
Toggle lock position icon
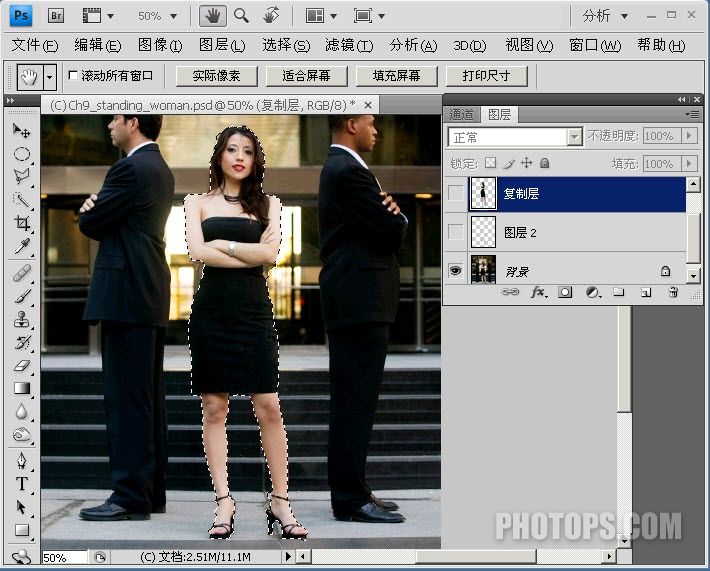pos(527,163)
